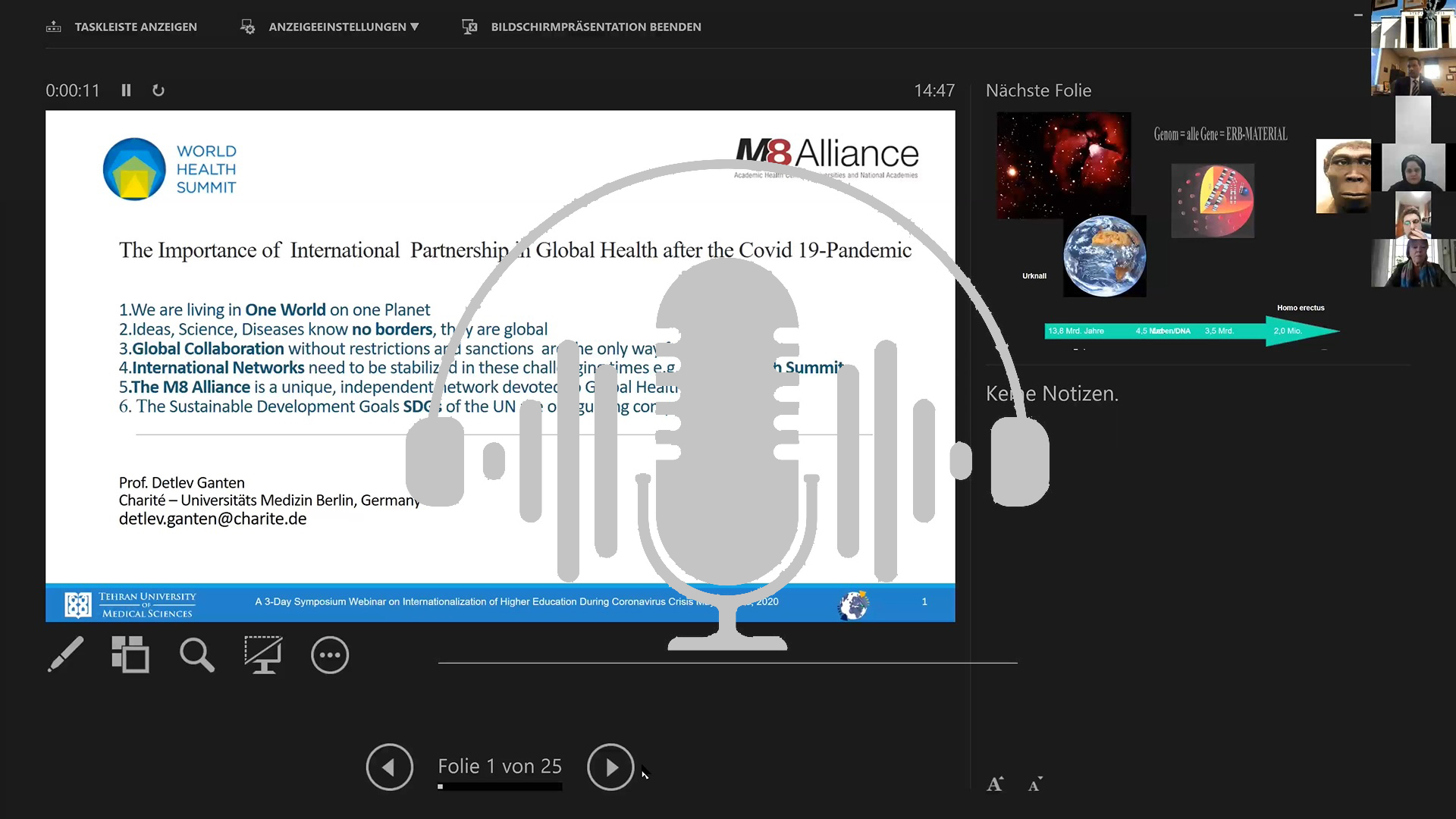Advance to the next slide
Image resolution: width=1456 pixels, height=819 pixels.
610,767
